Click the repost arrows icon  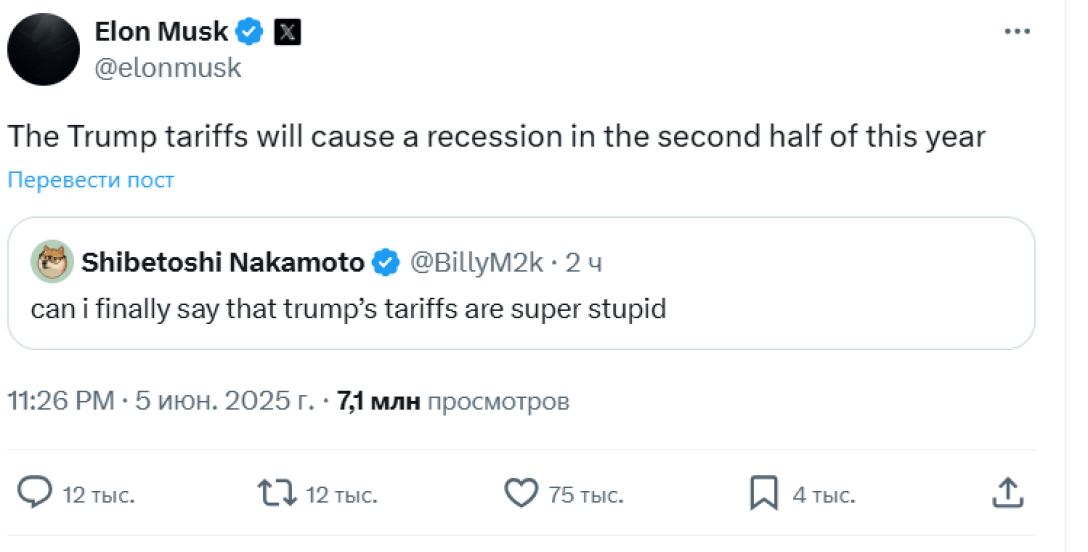click(277, 492)
